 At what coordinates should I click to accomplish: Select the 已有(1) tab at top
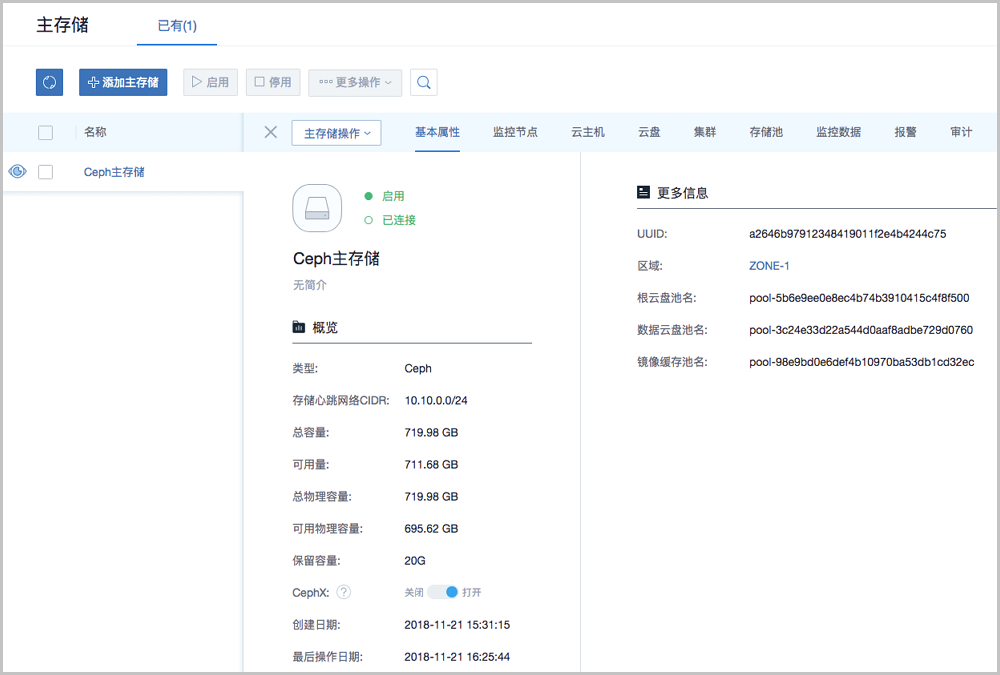pos(177,26)
